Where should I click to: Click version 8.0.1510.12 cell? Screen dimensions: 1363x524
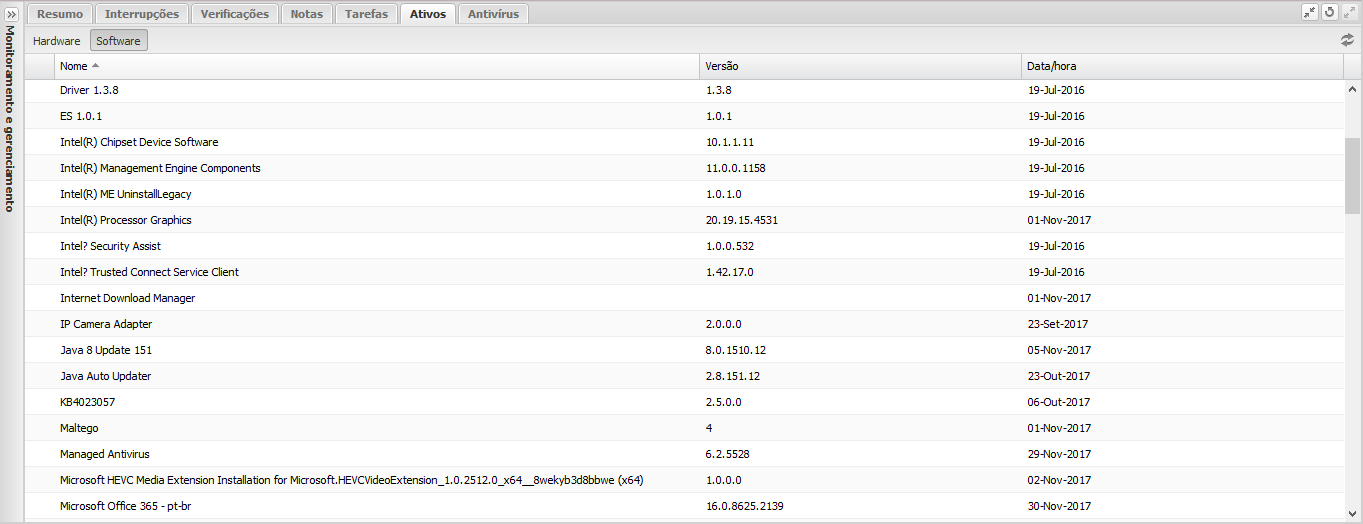tap(736, 350)
